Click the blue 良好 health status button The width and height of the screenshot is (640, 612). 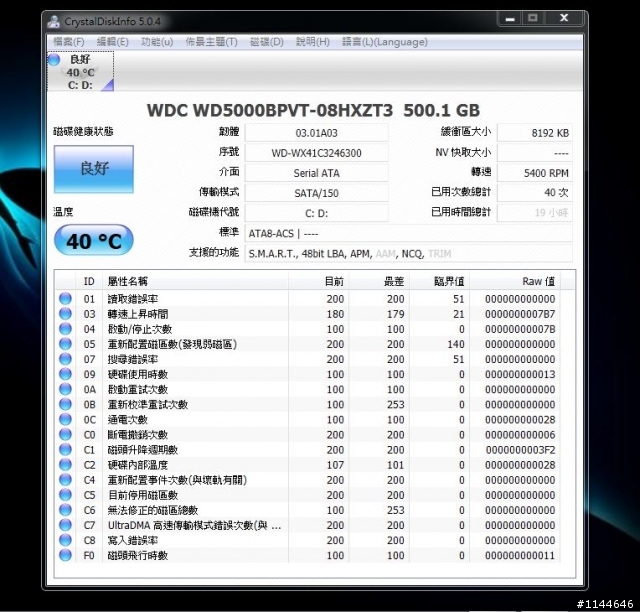[x=94, y=169]
